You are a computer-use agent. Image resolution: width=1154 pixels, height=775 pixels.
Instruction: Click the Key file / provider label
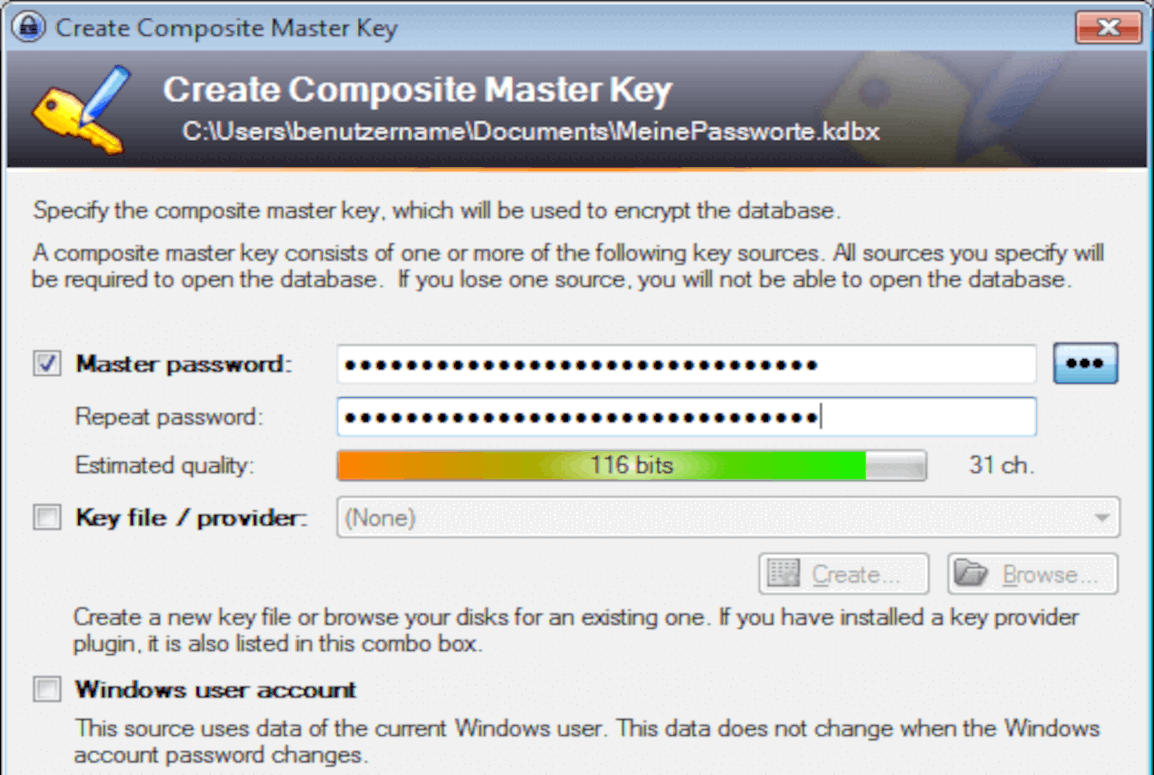coord(191,518)
